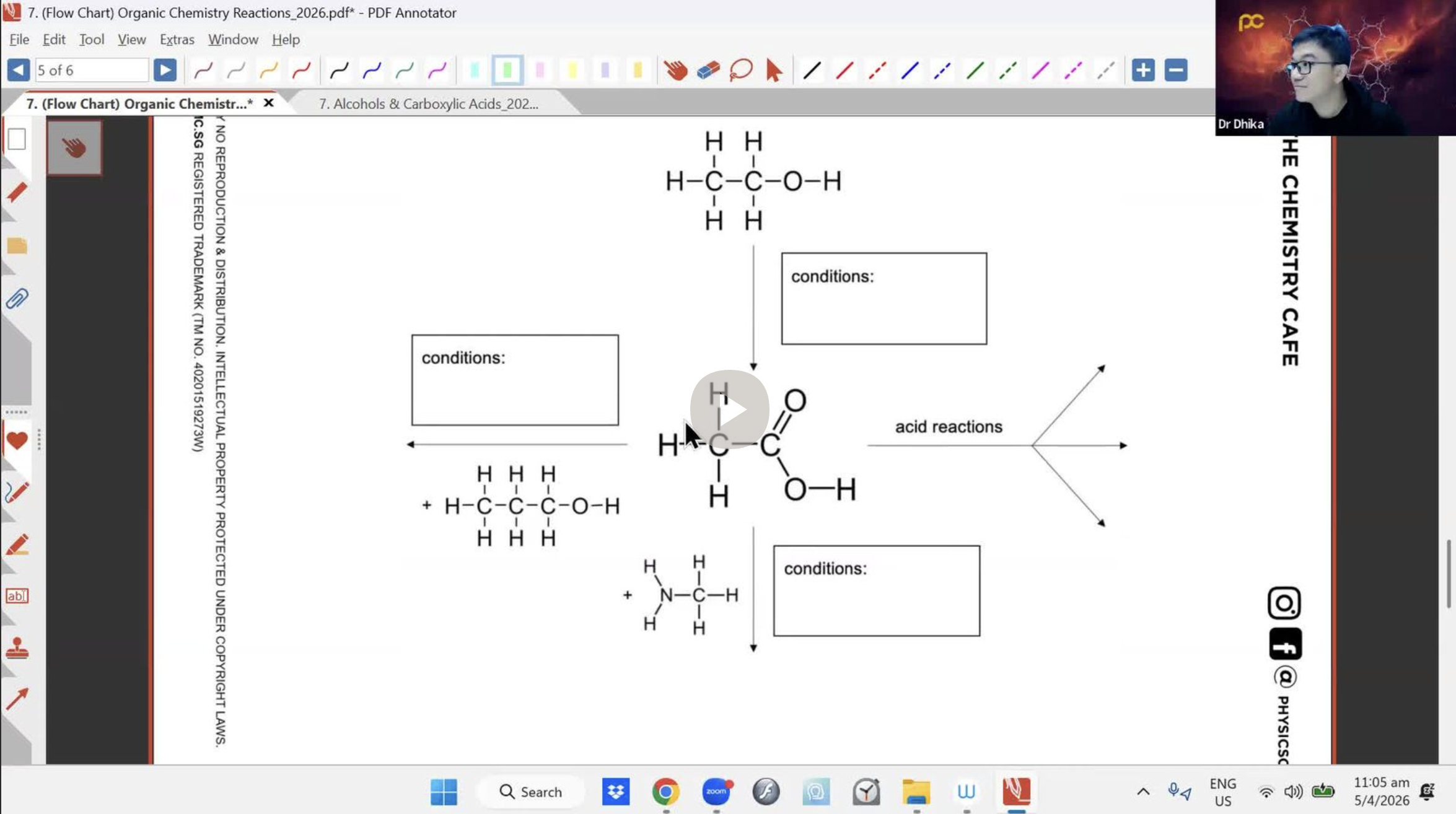Image resolution: width=1456 pixels, height=814 pixels.
Task: Select the sidebar highlighter pencil tool
Action: (x=17, y=545)
